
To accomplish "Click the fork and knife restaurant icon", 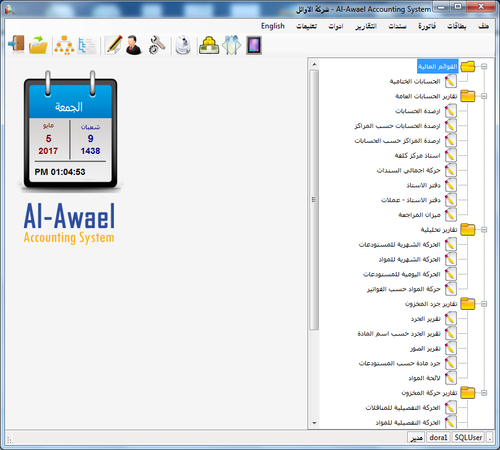I will point(232,45).
